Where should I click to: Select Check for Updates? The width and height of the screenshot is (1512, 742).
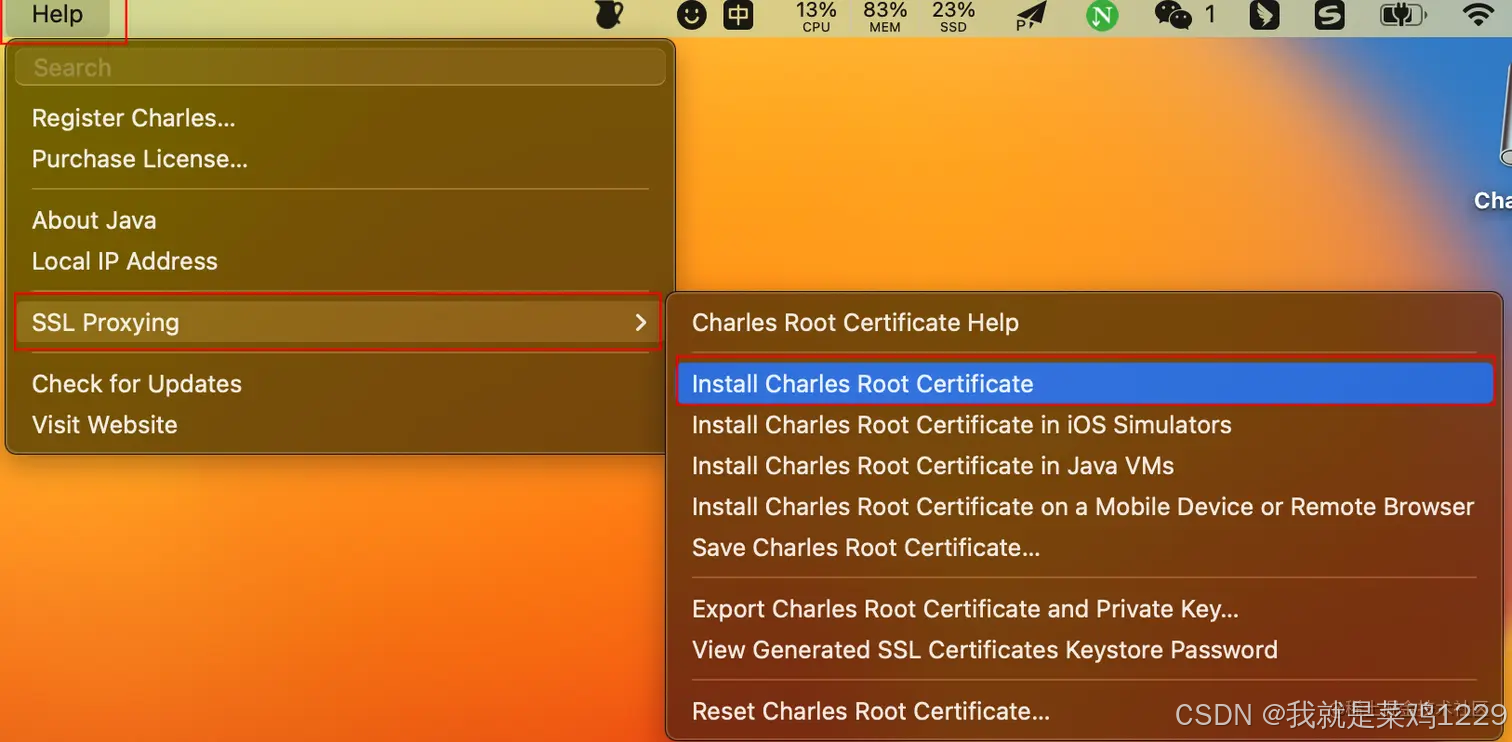[x=341, y=384]
